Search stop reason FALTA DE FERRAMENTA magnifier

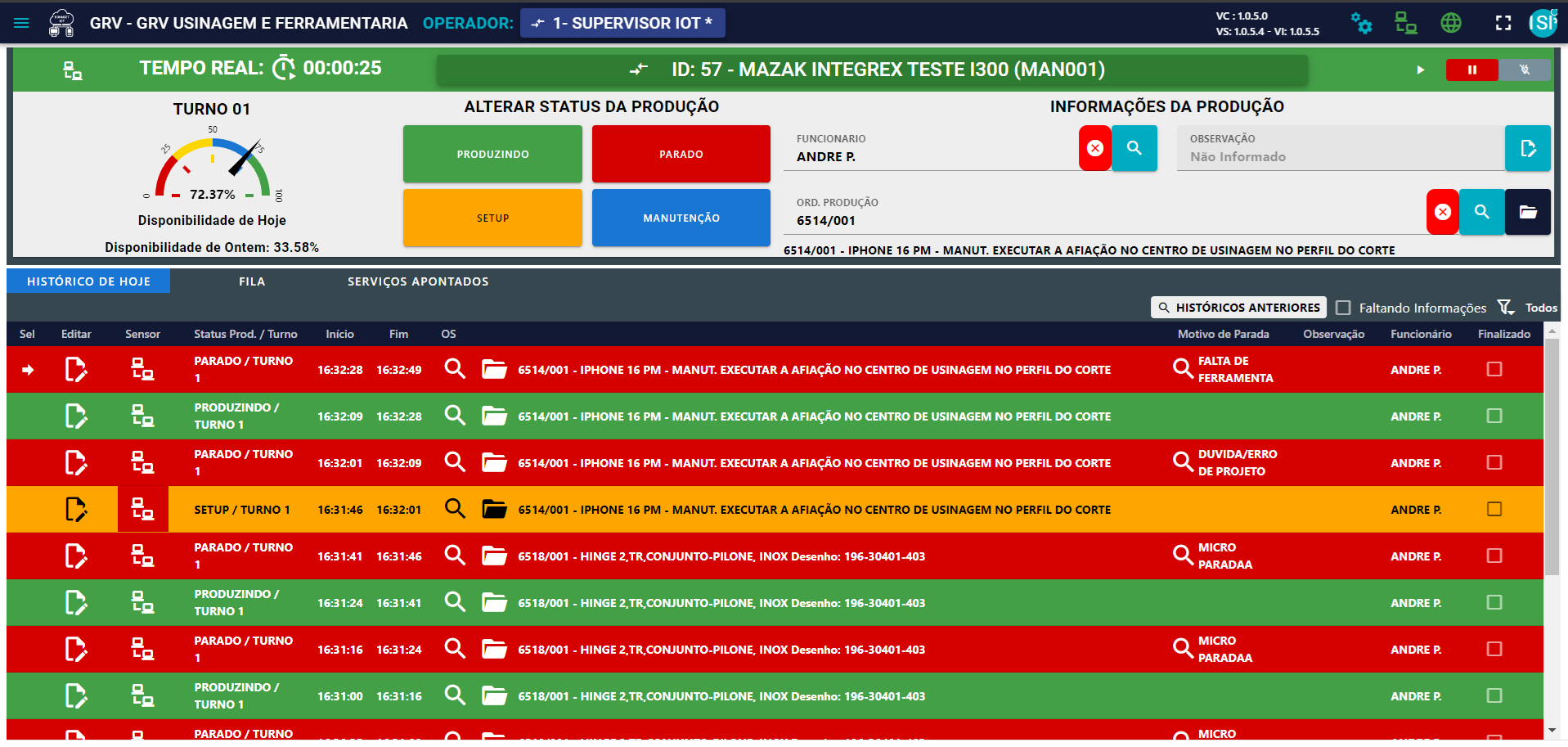[x=1183, y=369]
